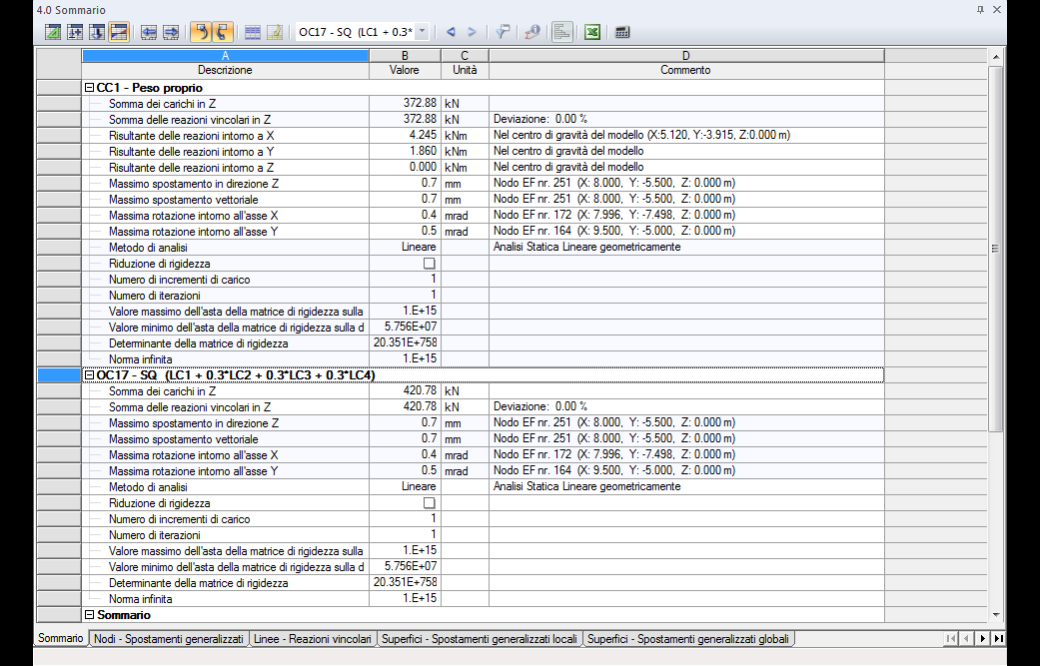Click value 4.245 for Risultante intorno a X

[x=422, y=135]
